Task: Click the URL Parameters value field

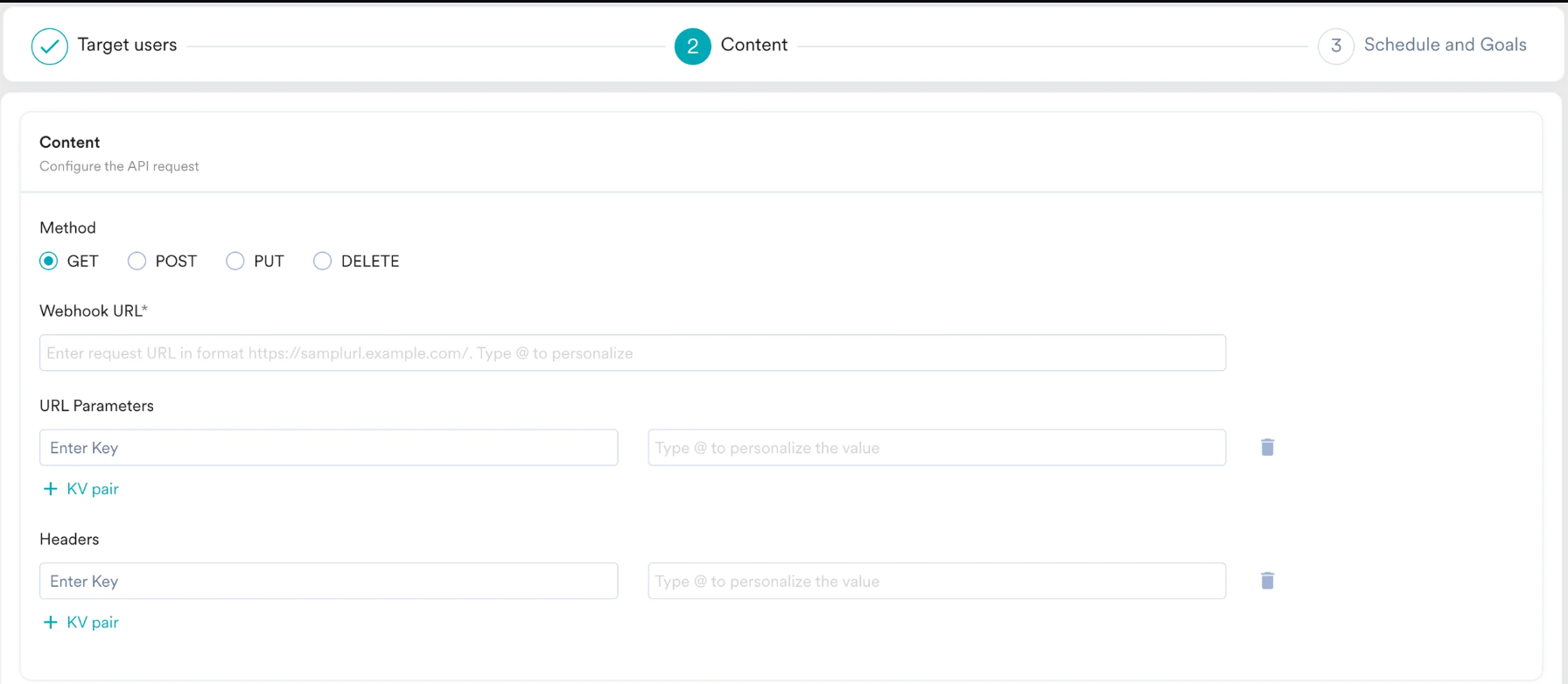Action: tap(936, 447)
